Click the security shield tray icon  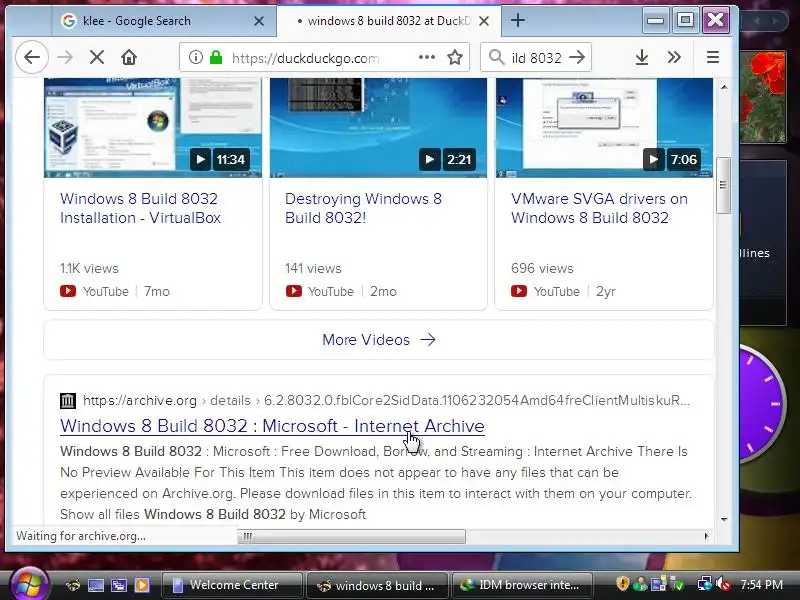[622, 584]
